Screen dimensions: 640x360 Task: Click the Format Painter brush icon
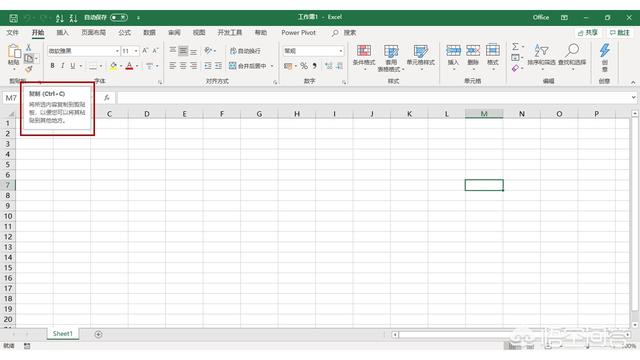tap(29, 69)
